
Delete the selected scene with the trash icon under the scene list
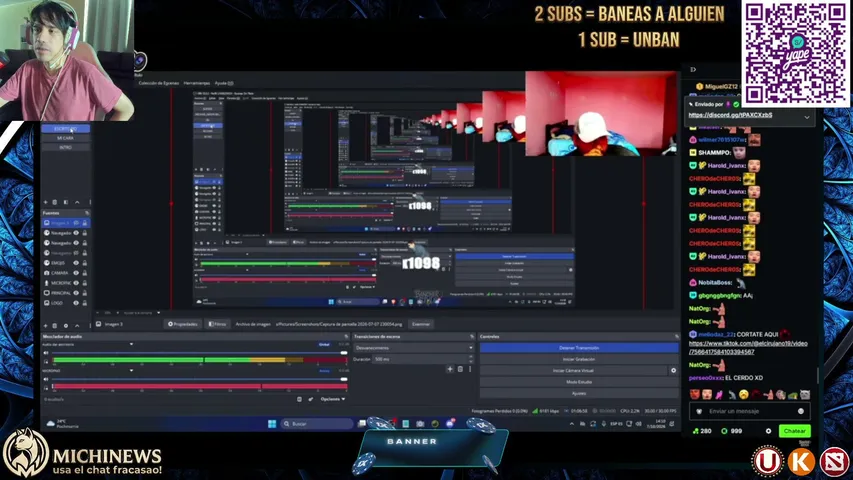pos(55,202)
